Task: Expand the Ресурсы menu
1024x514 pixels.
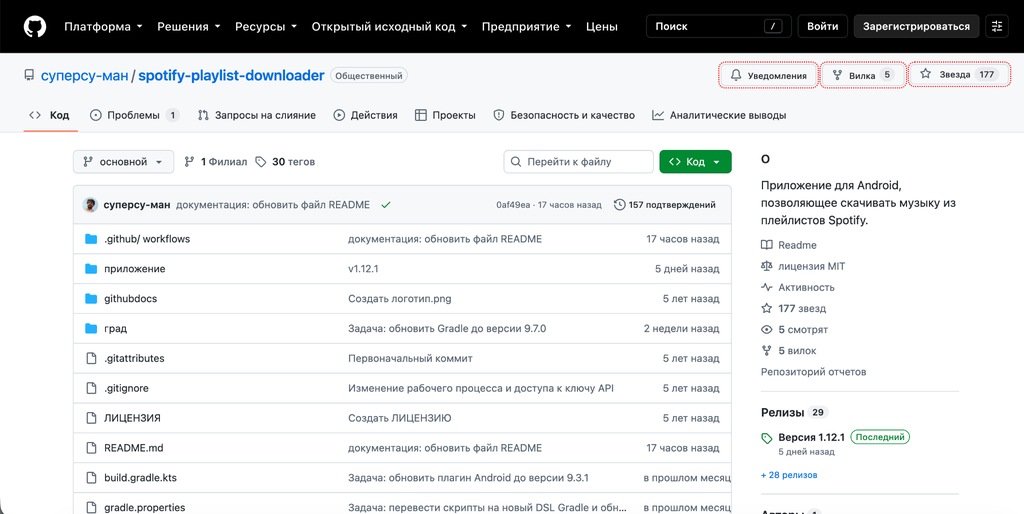Action: 266,27
